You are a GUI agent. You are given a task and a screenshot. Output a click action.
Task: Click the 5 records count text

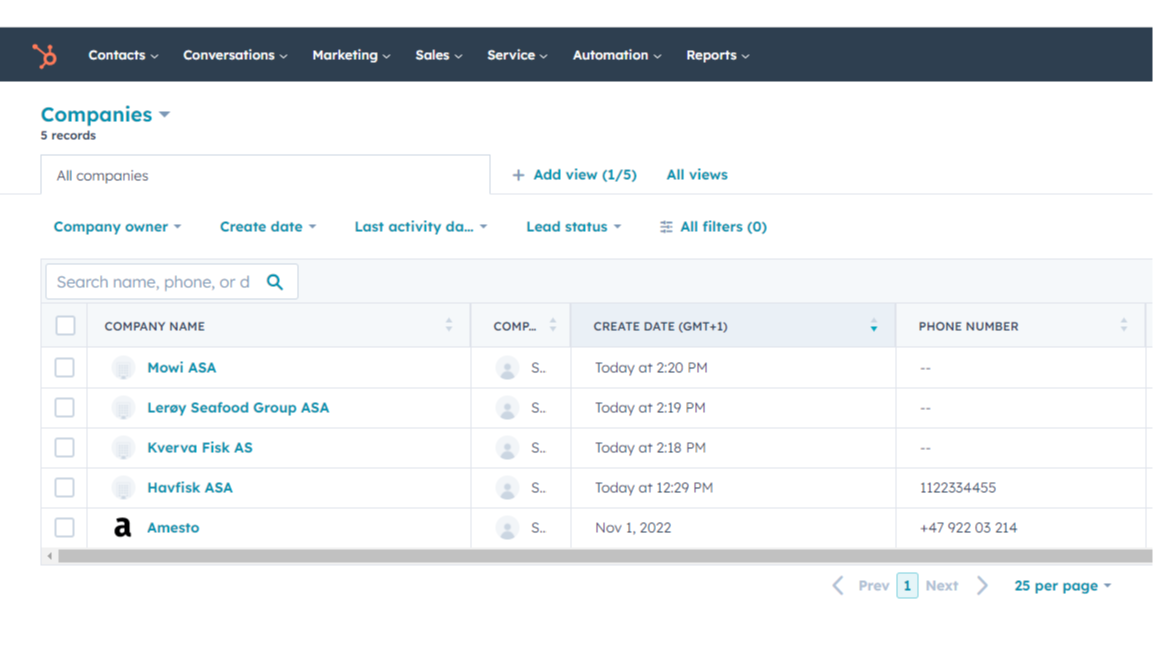pos(68,135)
